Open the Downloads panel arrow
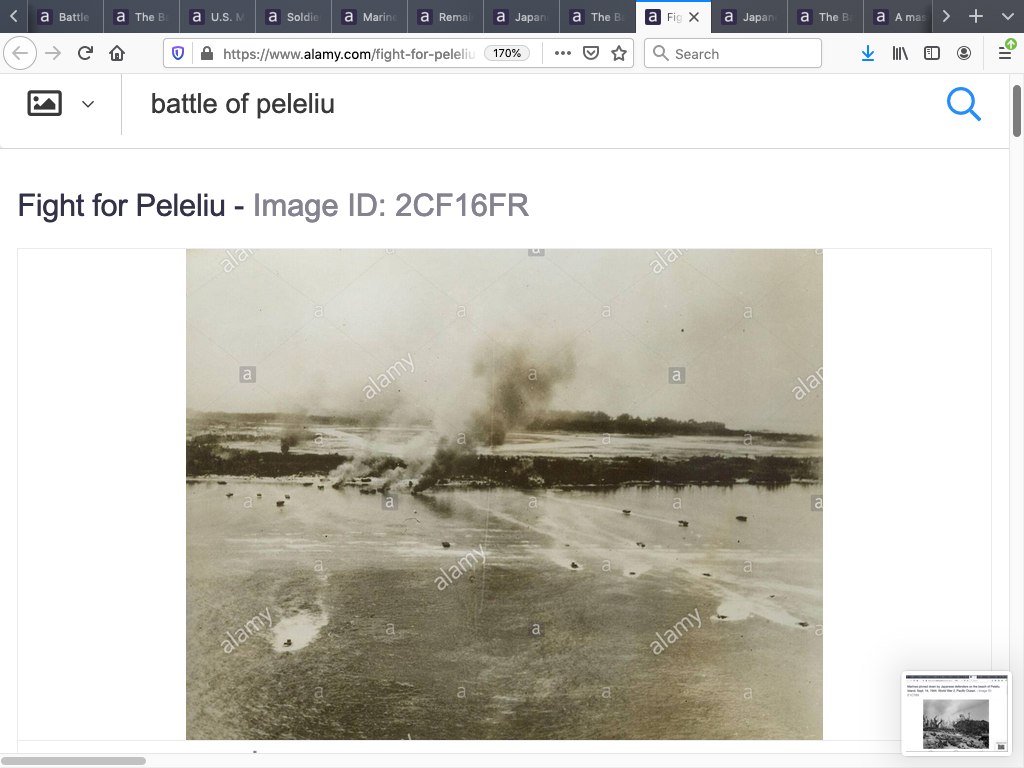The image size is (1024, 768). click(x=868, y=54)
